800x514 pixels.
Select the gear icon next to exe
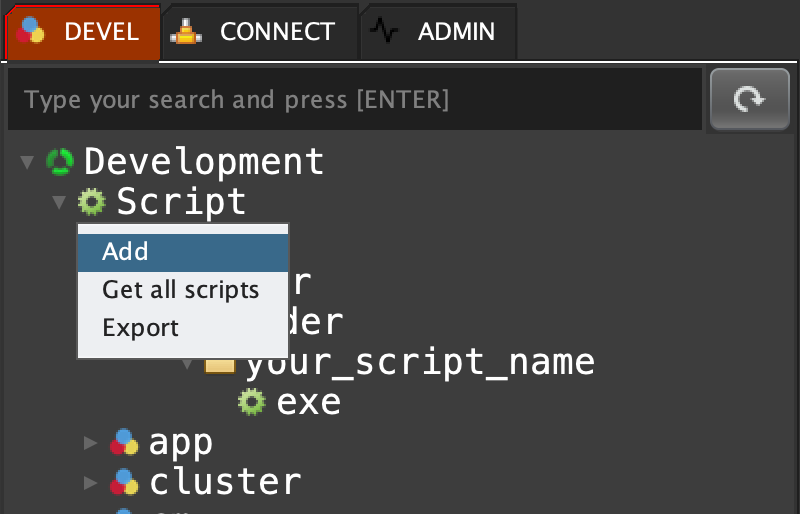point(252,402)
